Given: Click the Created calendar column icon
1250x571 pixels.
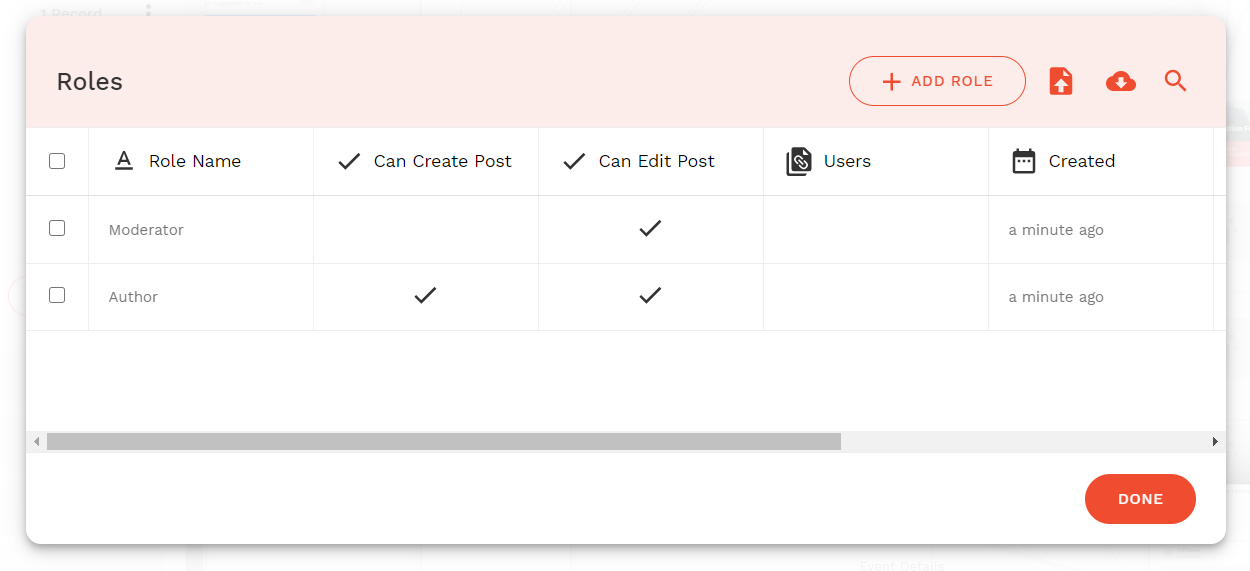Looking at the screenshot, I should click(x=1024, y=161).
